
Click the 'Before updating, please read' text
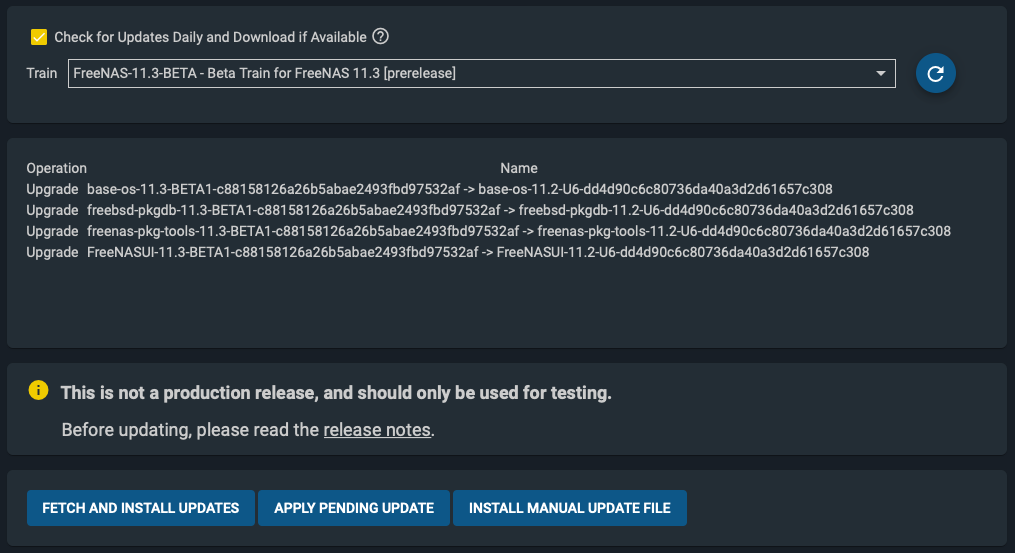tap(190, 431)
